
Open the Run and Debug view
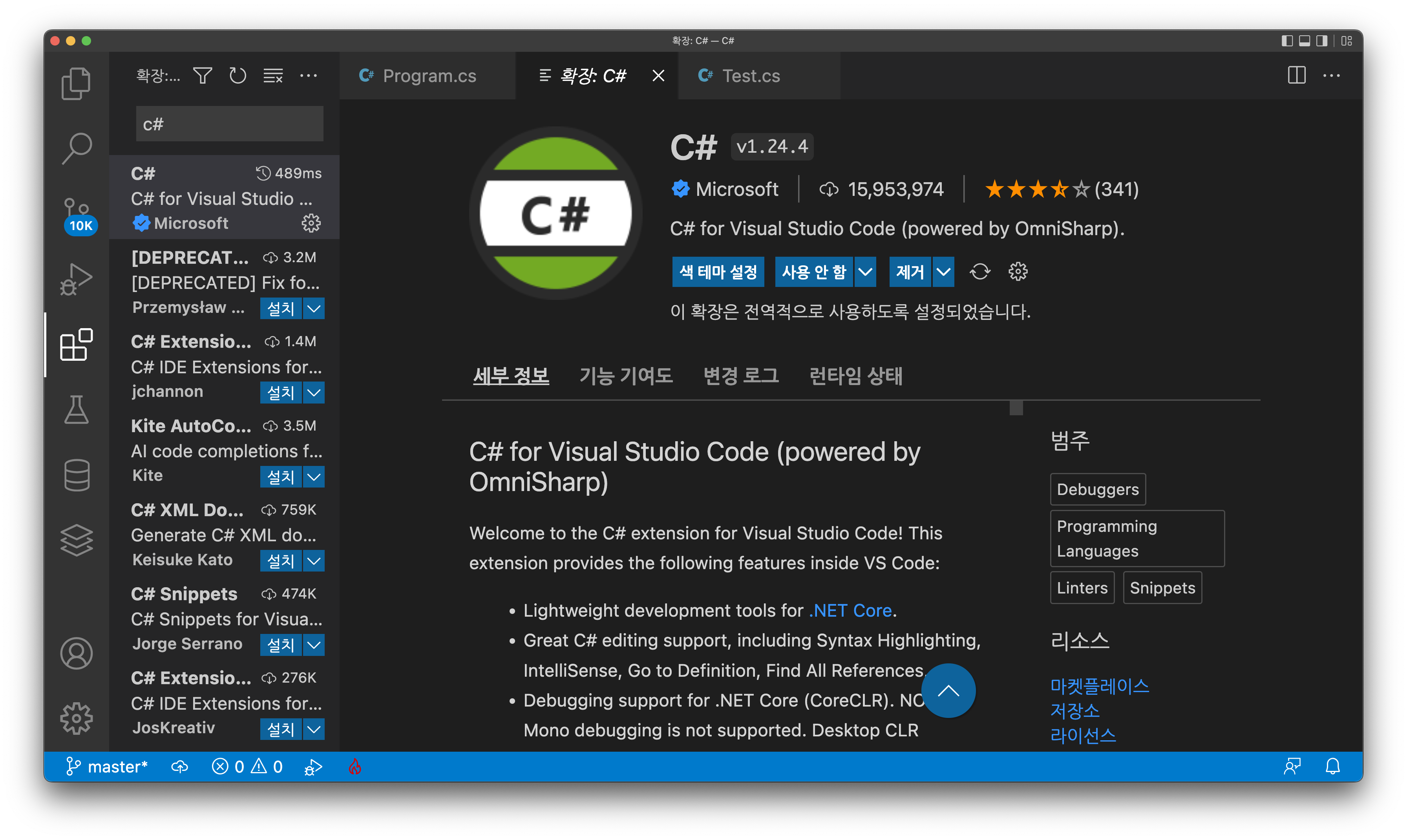(76, 279)
